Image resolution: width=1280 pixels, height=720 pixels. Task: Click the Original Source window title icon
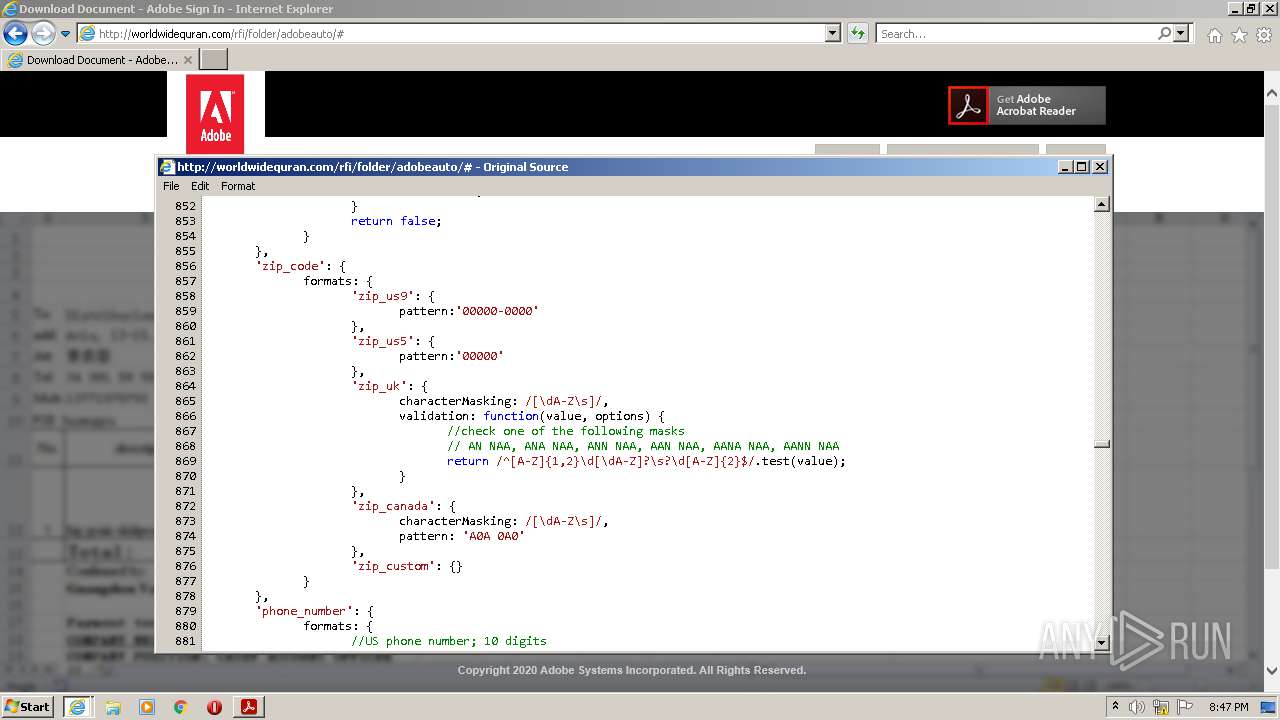click(168, 167)
